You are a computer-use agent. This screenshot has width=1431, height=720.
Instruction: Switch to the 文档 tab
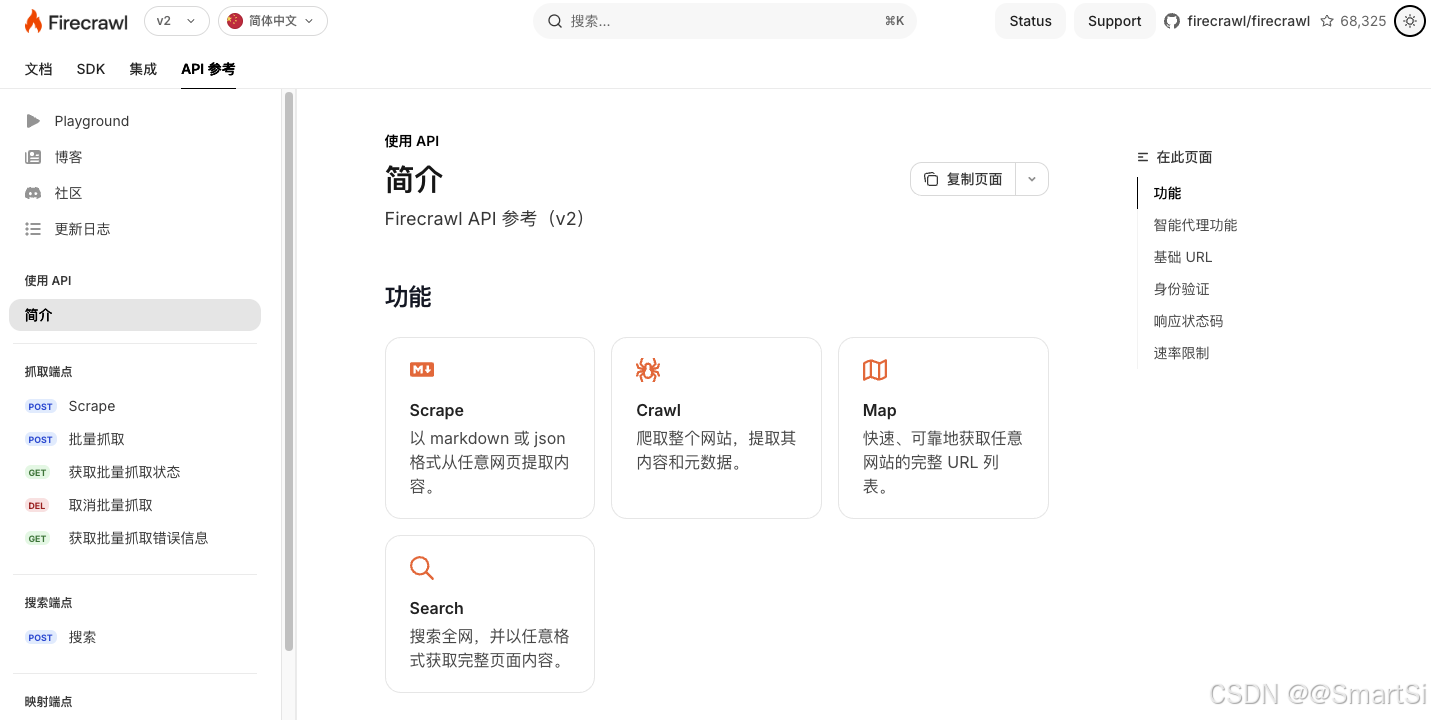tap(38, 69)
